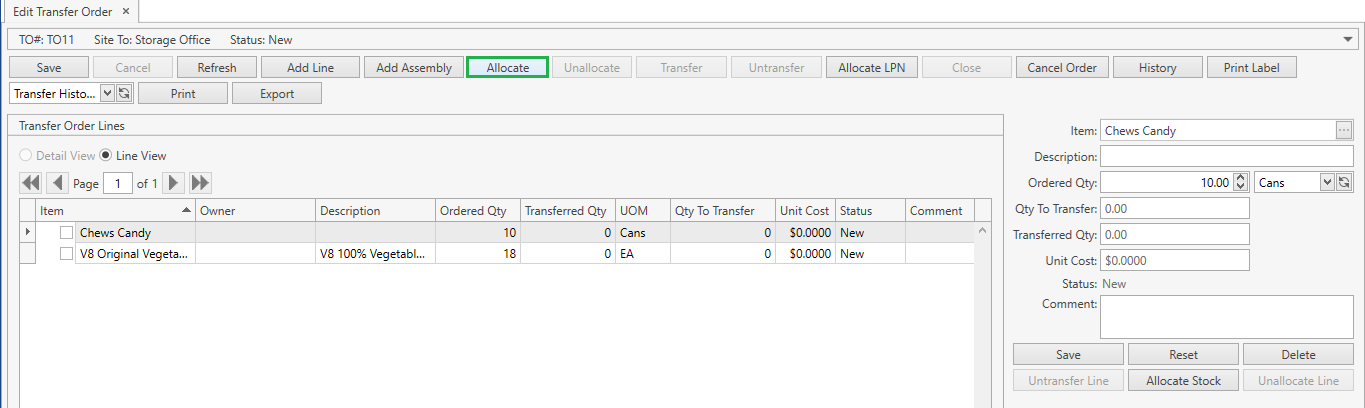Tick the Chews Candy row checkbox
This screenshot has width=1365, height=408.
pos(66,233)
